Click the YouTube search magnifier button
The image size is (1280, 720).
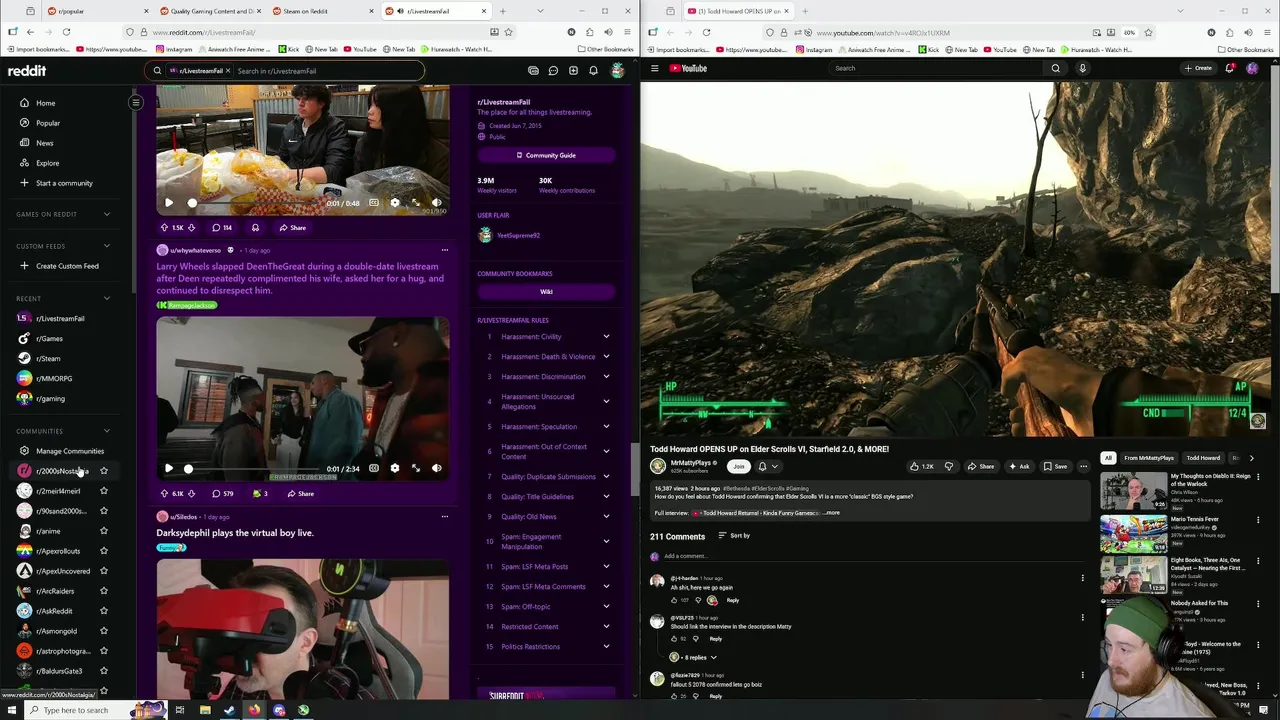point(1055,68)
